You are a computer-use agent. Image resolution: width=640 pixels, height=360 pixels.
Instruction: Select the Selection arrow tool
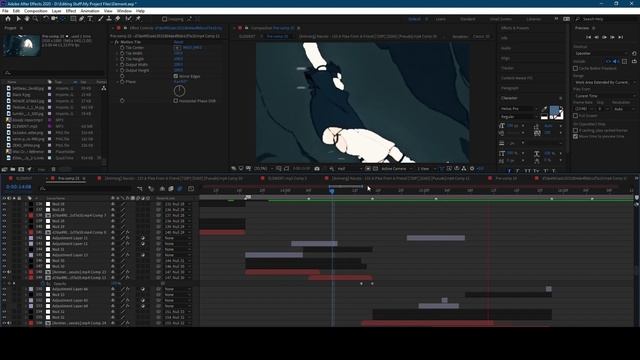point(18,19)
